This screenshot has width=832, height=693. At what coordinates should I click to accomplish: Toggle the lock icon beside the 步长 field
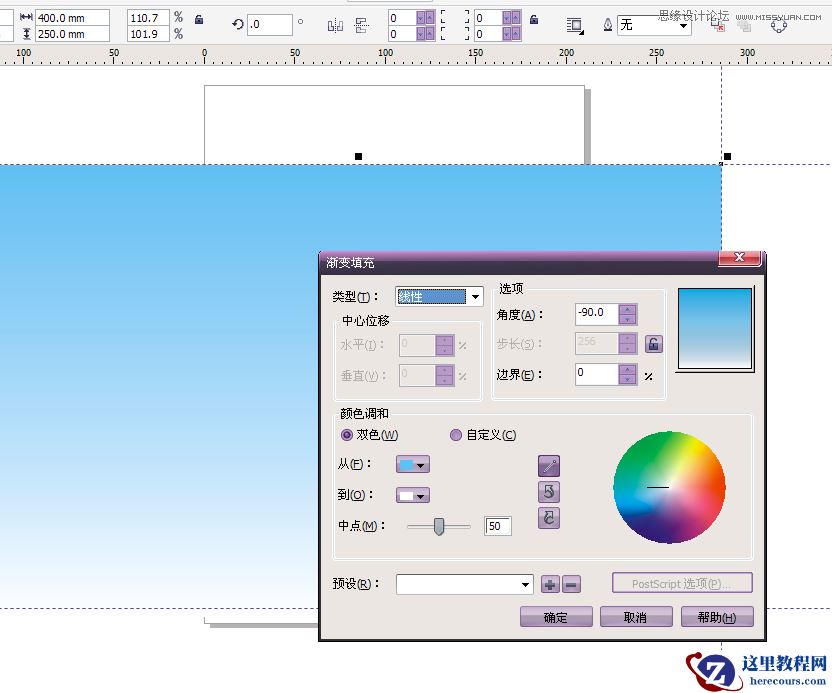[x=652, y=343]
